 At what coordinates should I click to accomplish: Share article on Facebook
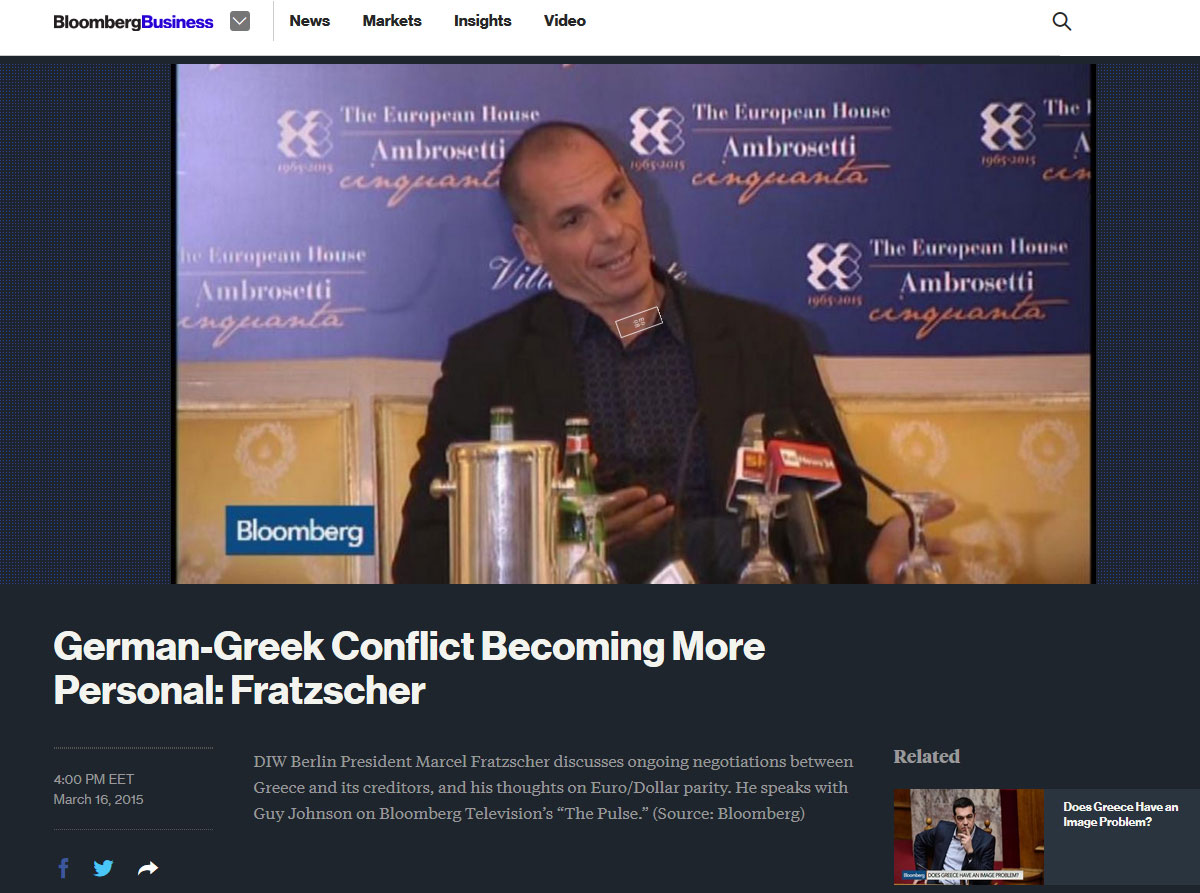pos(63,868)
